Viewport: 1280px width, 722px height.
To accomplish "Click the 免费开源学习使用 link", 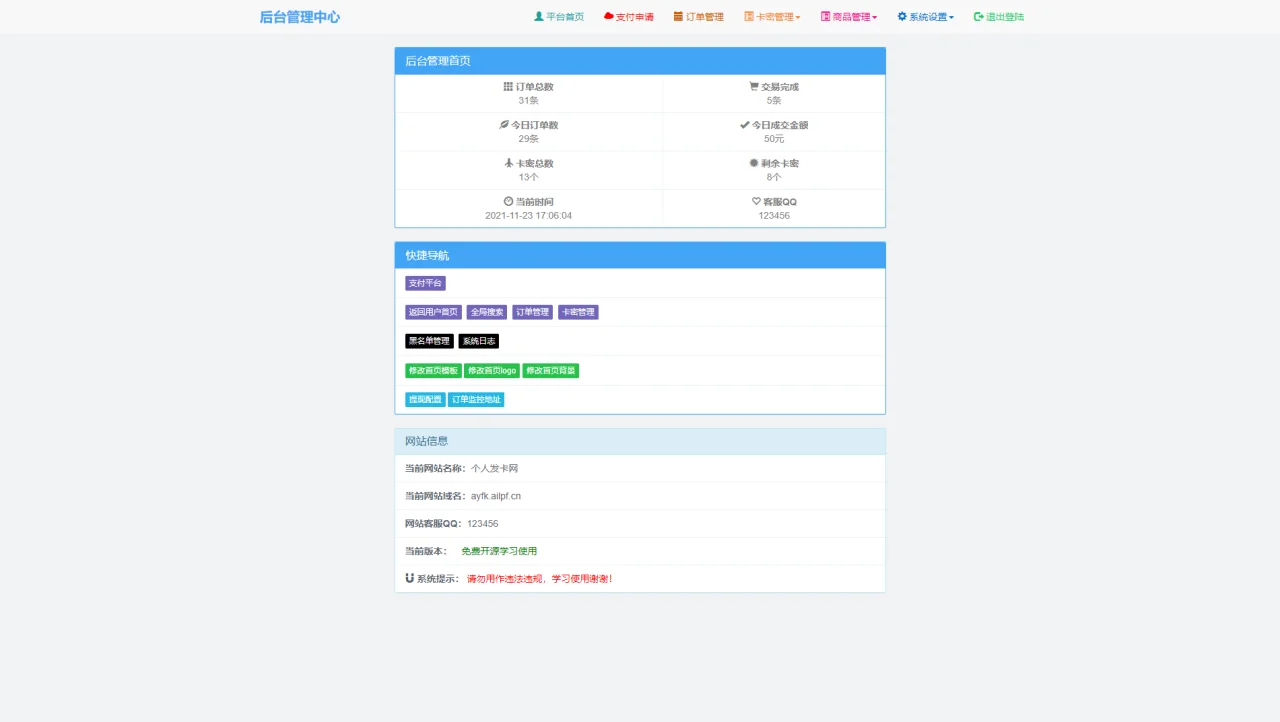I will (x=498, y=550).
